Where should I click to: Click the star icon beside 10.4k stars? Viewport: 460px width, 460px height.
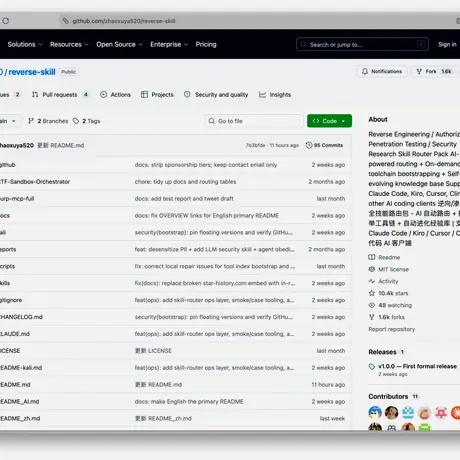(x=372, y=293)
